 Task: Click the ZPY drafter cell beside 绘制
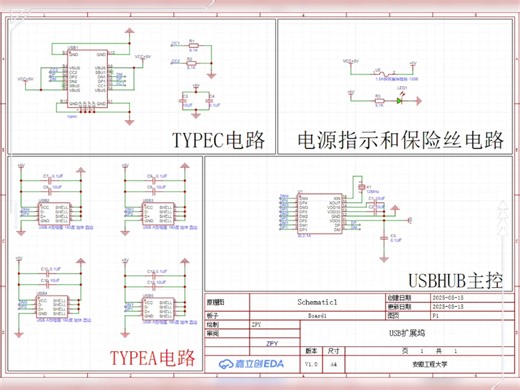tap(275, 324)
